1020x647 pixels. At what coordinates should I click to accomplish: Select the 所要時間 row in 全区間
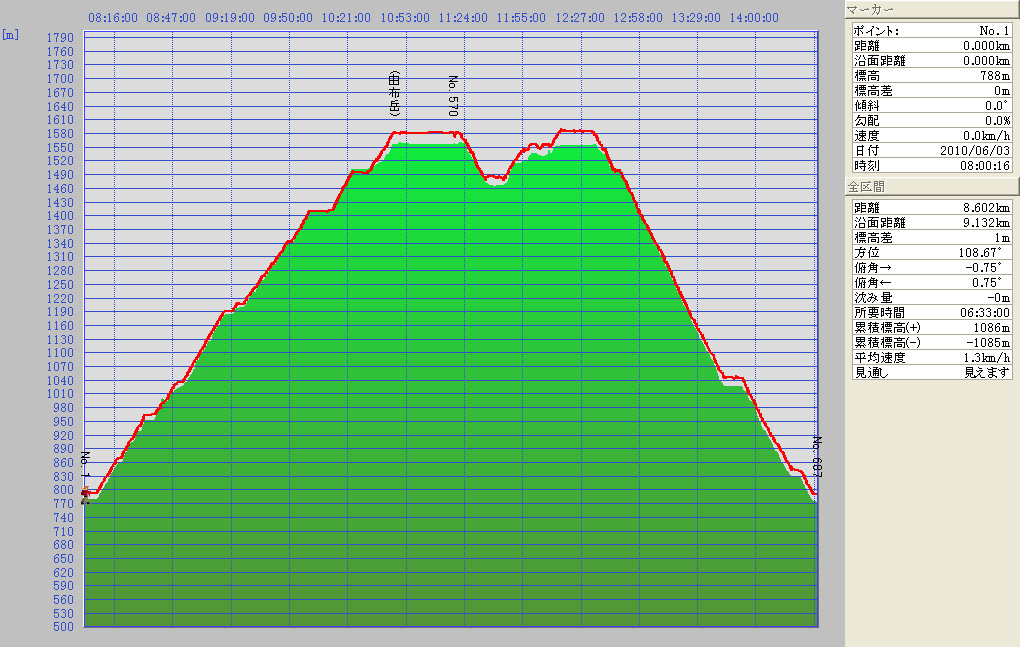click(x=930, y=312)
